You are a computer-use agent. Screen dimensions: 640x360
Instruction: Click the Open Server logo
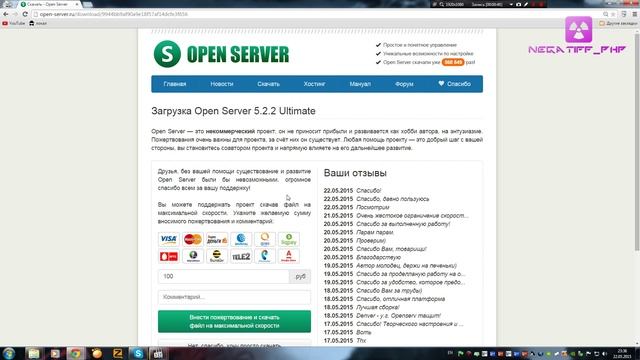click(221, 54)
